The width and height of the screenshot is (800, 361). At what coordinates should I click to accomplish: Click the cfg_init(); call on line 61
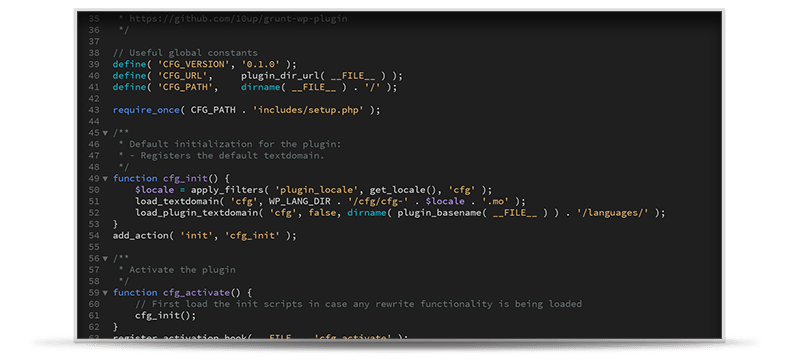(x=166, y=315)
